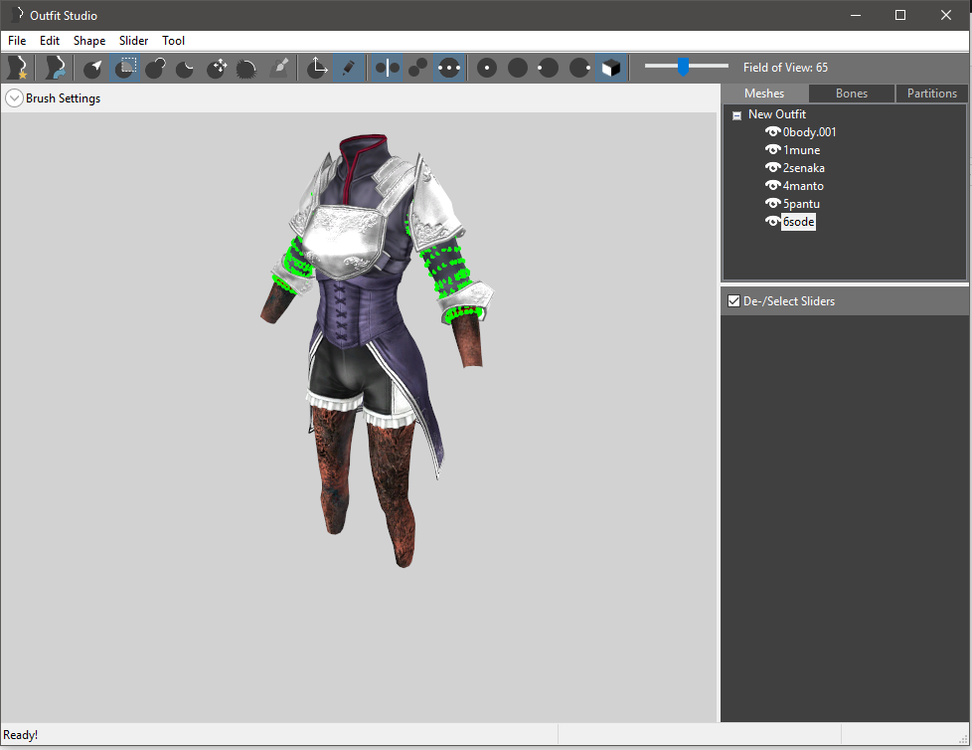Open the Edit menu

coord(50,41)
